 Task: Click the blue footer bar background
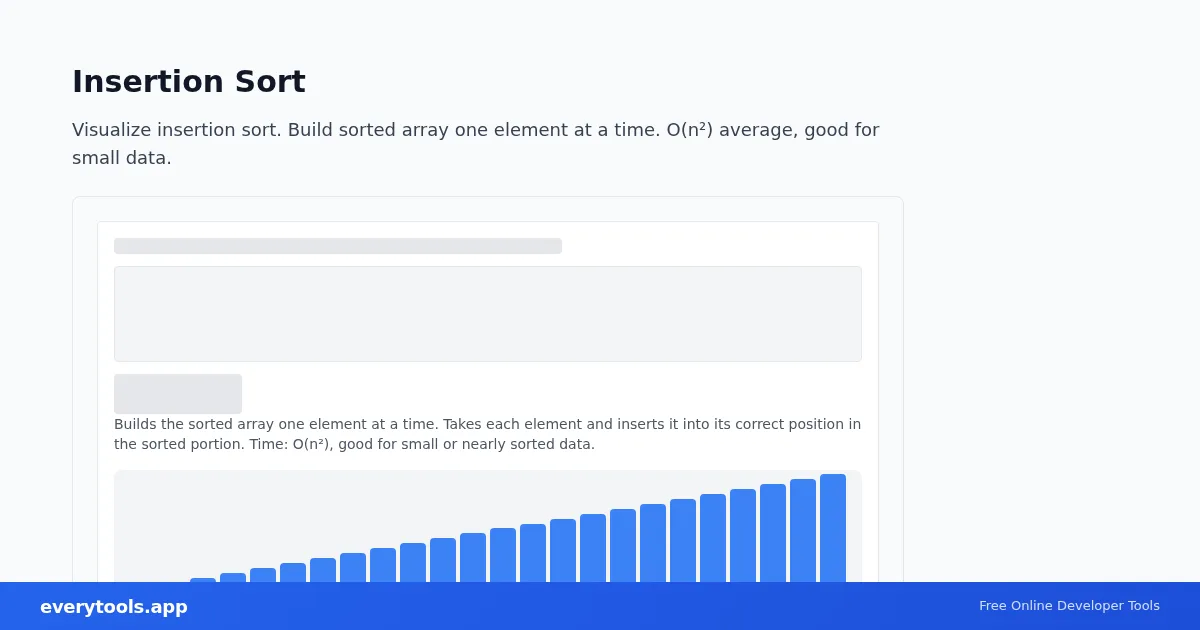(x=600, y=606)
